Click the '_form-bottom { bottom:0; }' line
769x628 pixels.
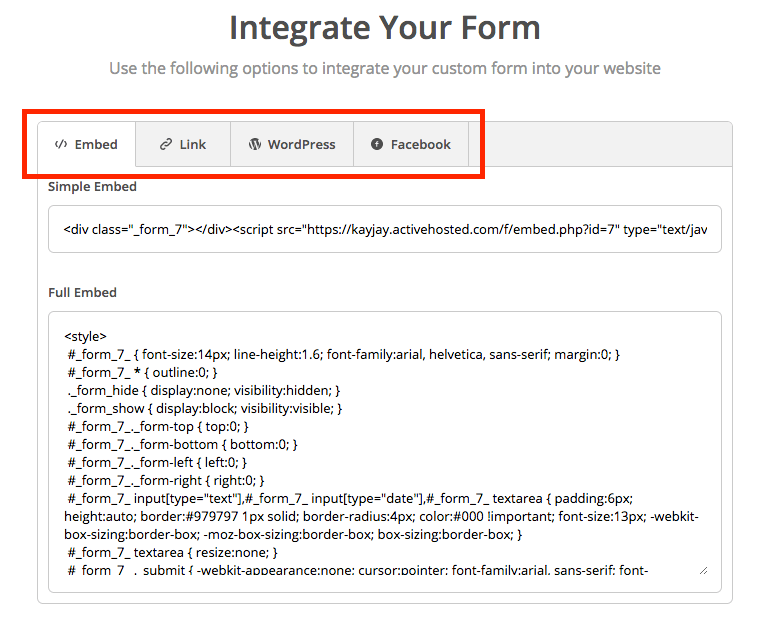click(x=182, y=445)
